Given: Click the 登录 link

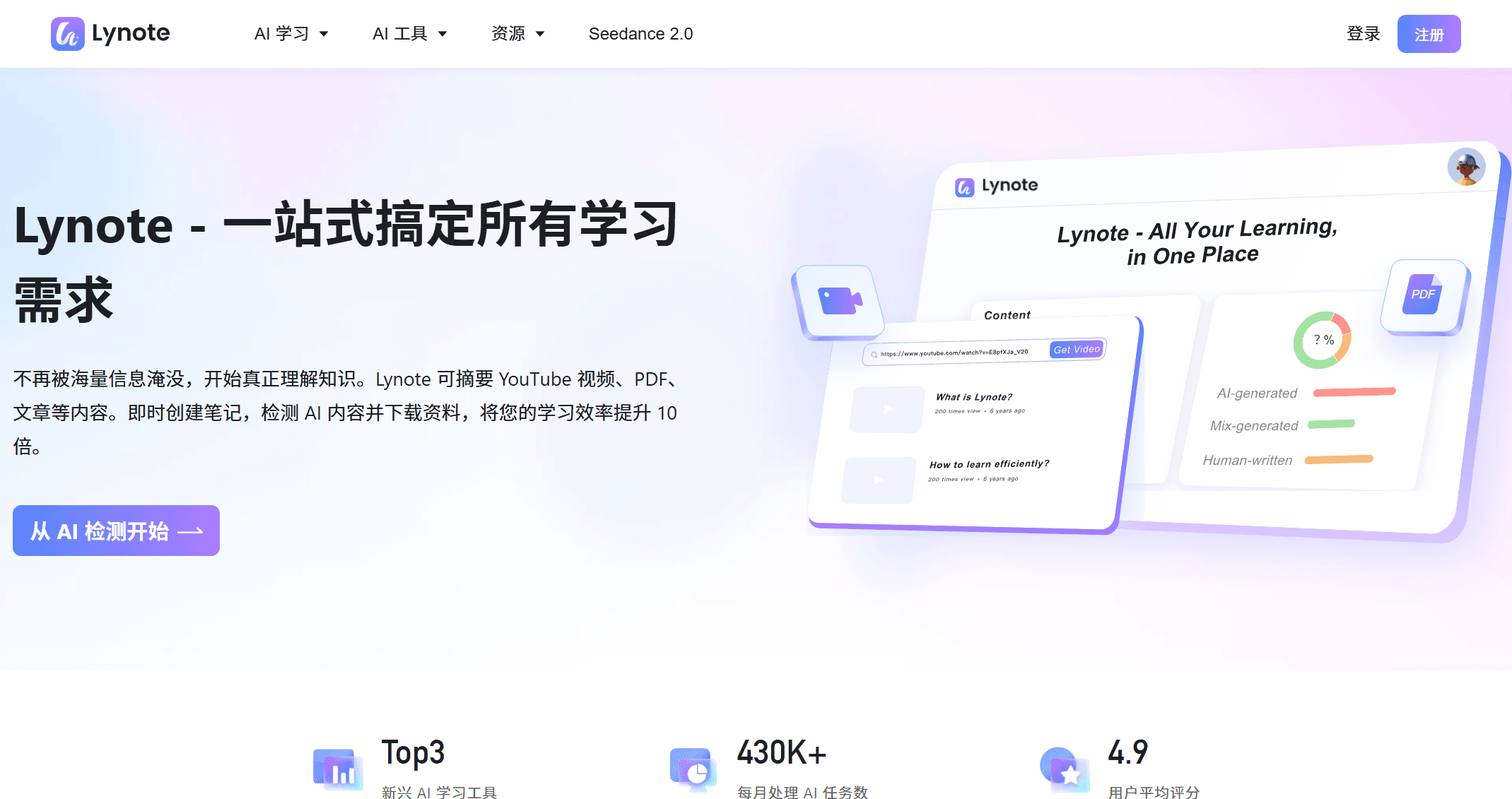Looking at the screenshot, I should point(1364,33).
